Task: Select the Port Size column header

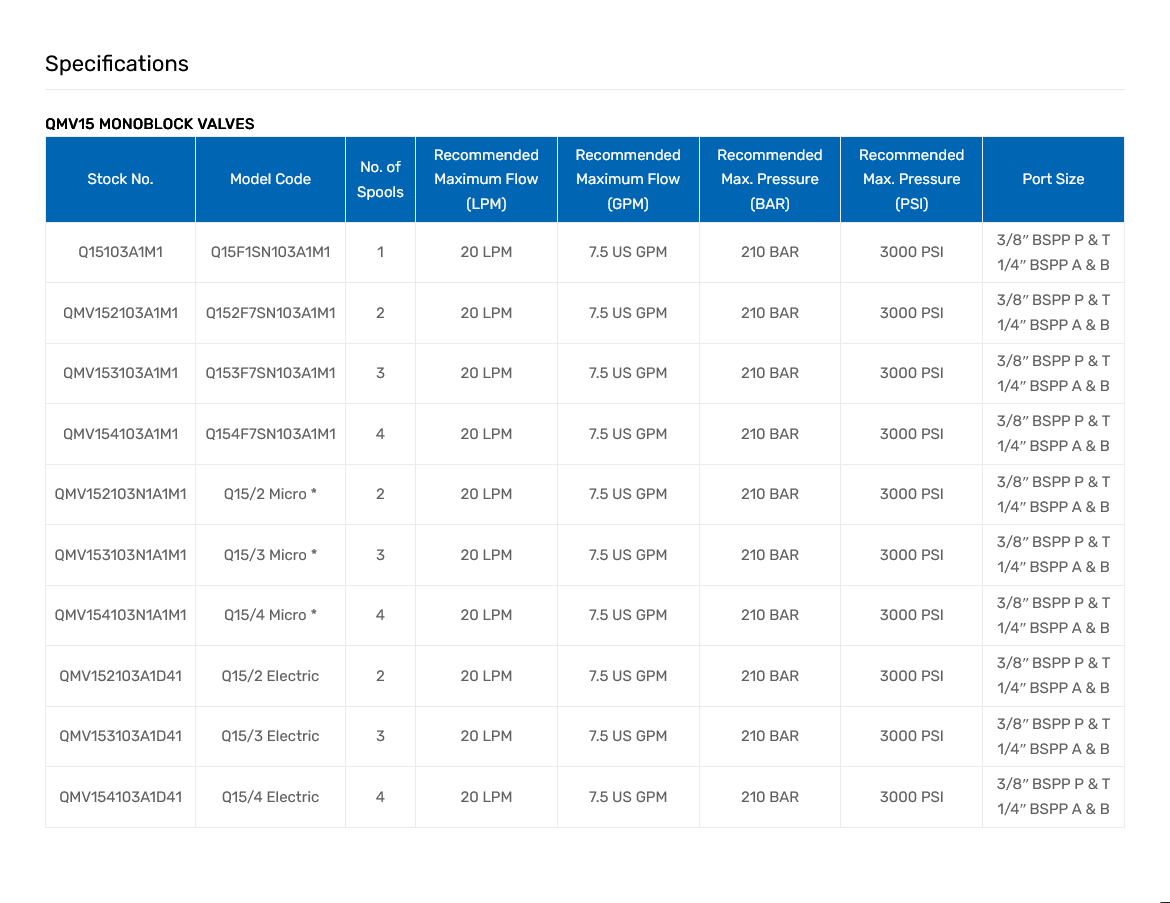Action: [1053, 179]
